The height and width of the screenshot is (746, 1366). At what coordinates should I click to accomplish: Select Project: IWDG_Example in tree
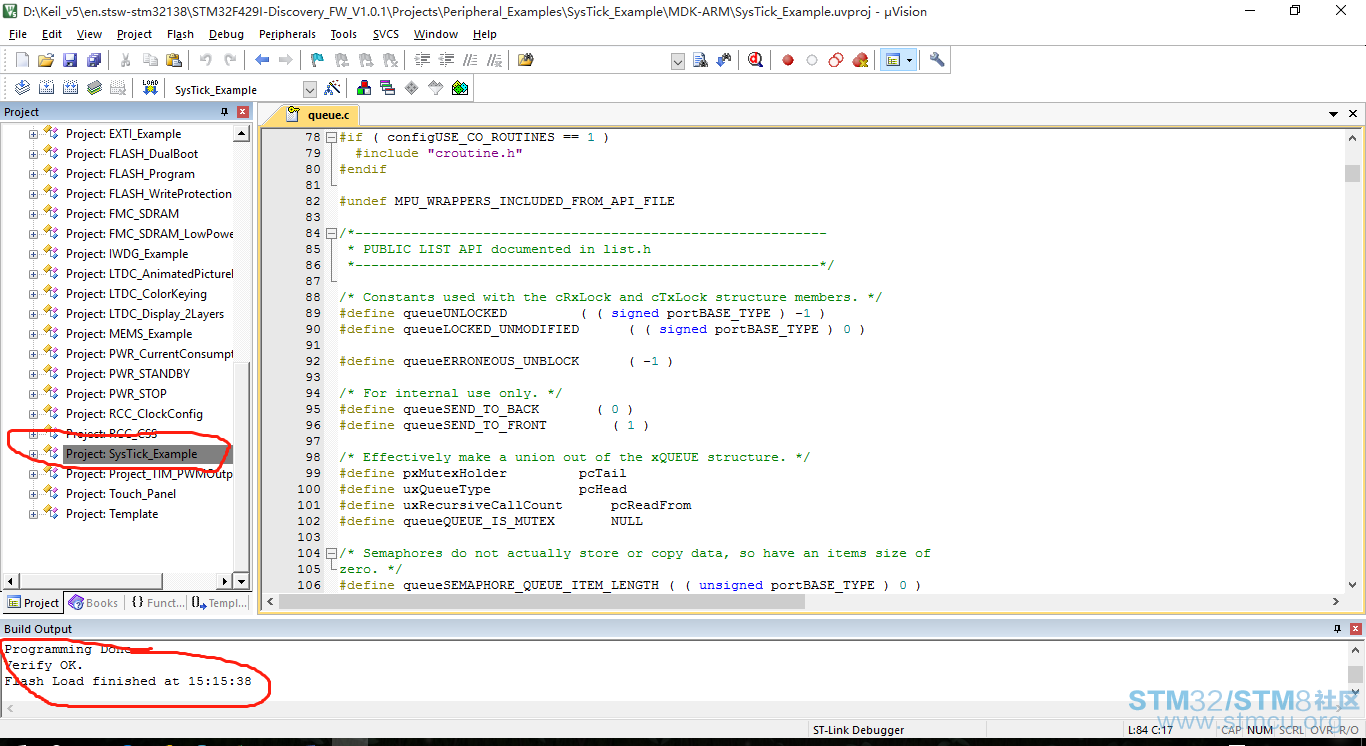[x=127, y=254]
